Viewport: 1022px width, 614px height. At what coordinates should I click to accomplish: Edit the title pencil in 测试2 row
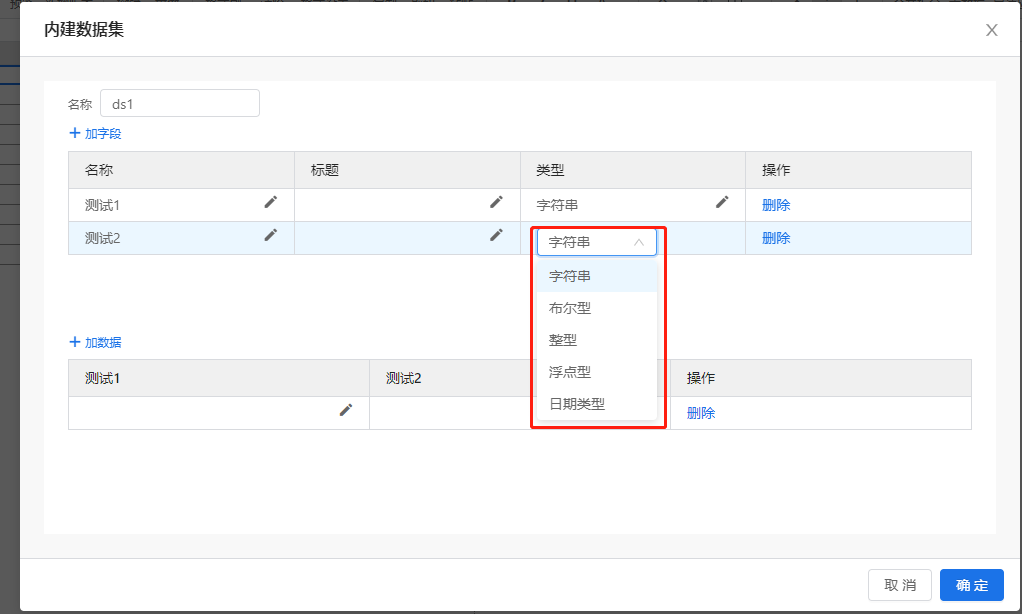click(x=496, y=235)
